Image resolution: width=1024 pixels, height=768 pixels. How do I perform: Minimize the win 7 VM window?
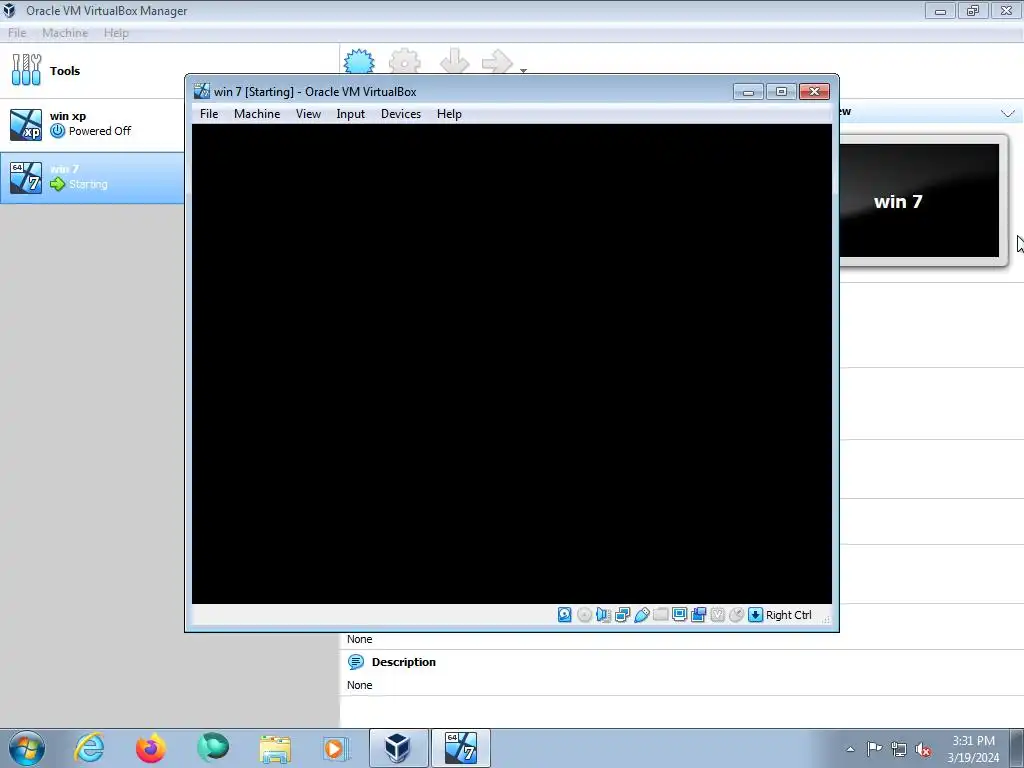point(748,91)
